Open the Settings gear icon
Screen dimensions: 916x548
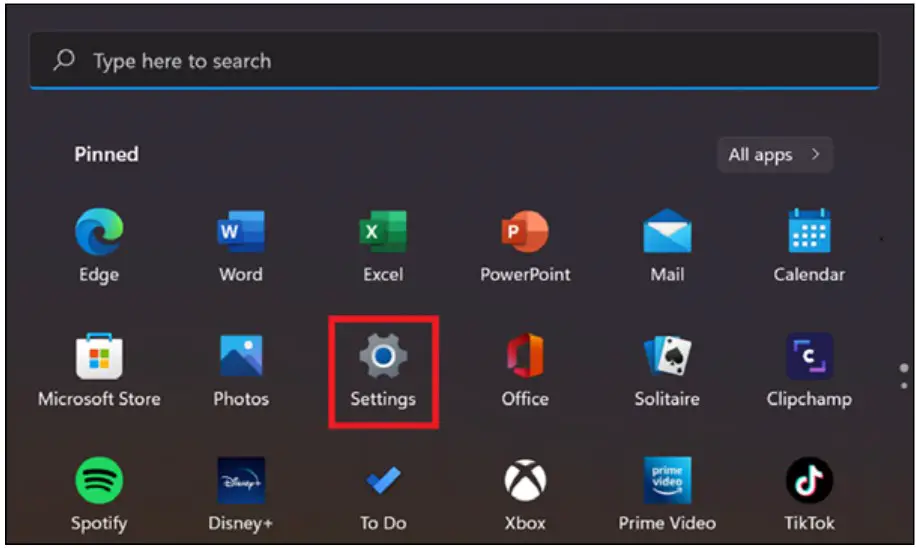tap(383, 356)
